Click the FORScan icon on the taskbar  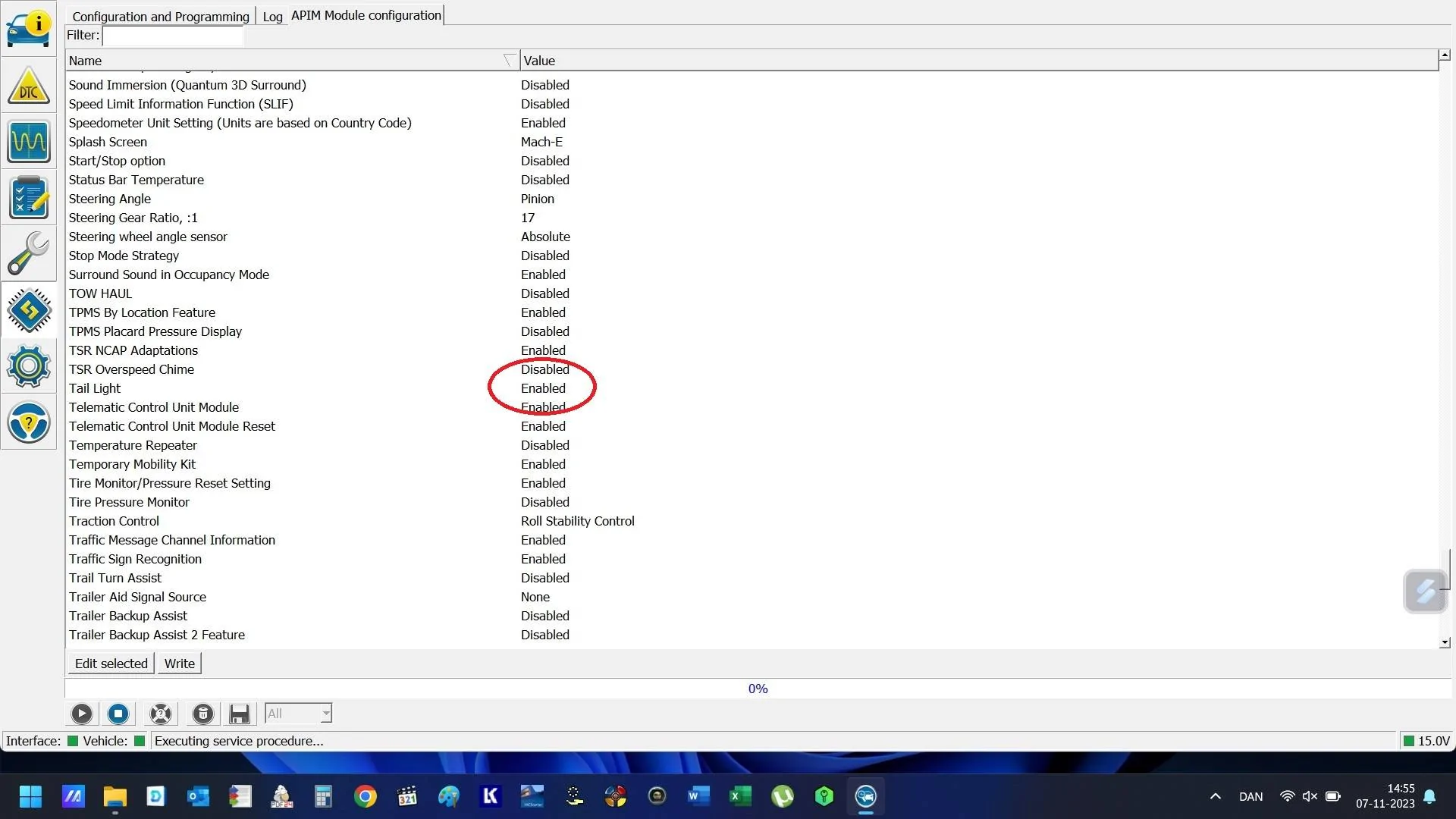coord(865,796)
